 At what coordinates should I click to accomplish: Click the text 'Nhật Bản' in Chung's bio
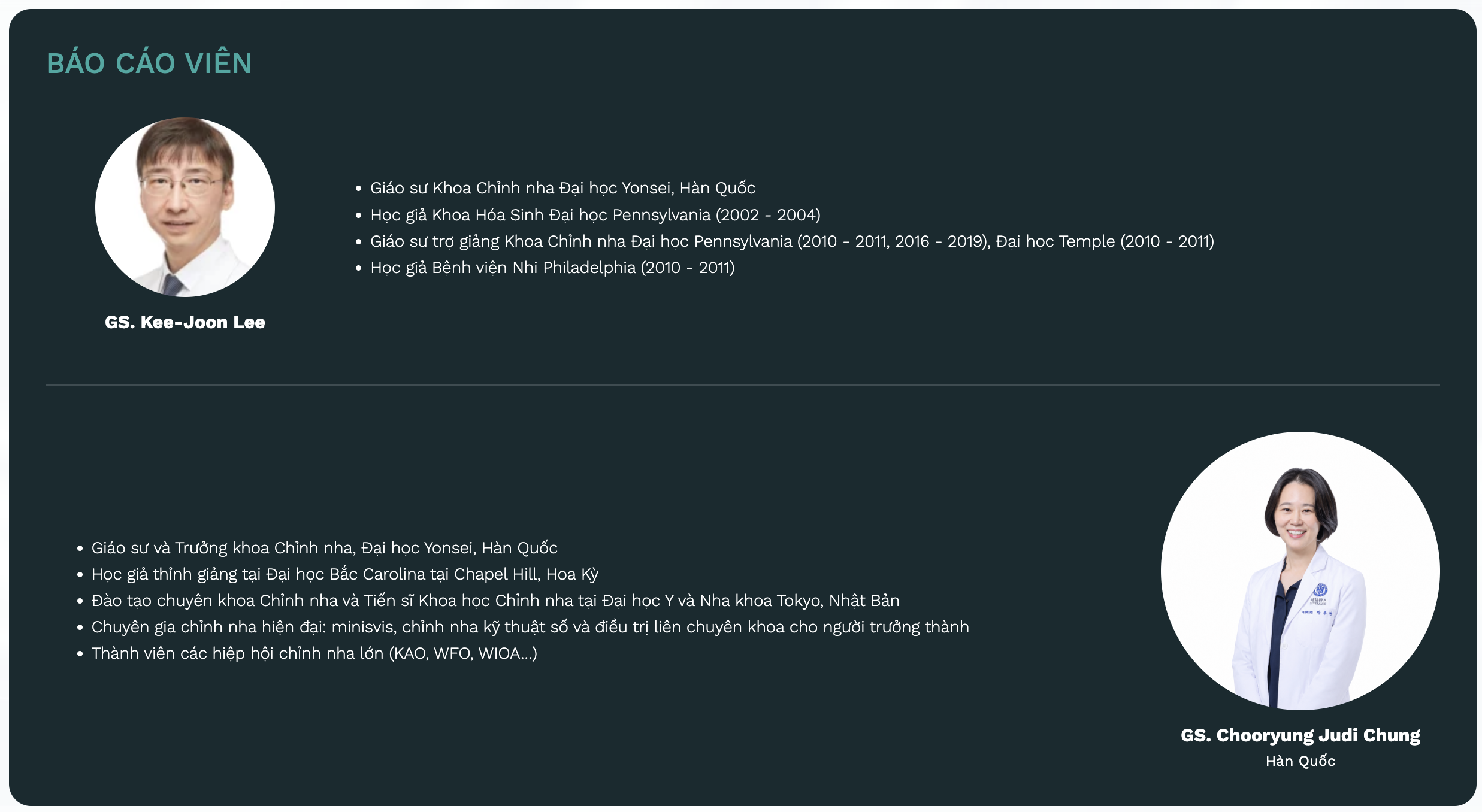pyautogui.click(x=864, y=601)
